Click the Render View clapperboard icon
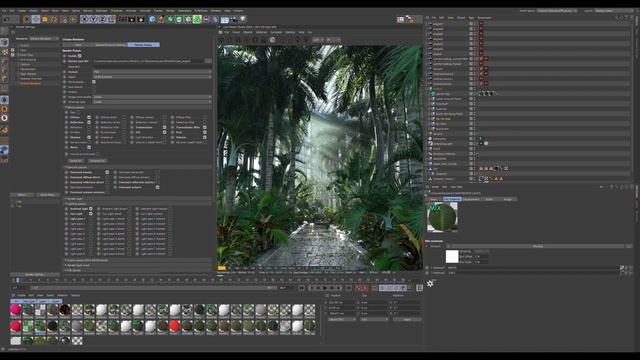Viewport: 640px width, 360px height. (x=122, y=19)
